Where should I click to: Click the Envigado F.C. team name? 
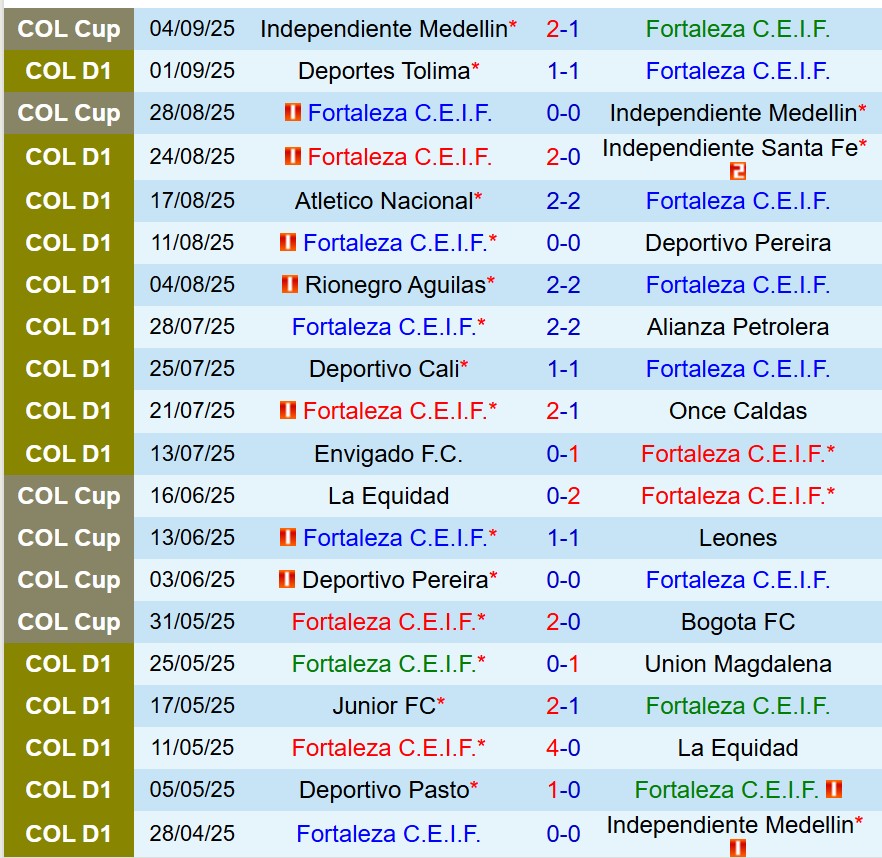(388, 454)
